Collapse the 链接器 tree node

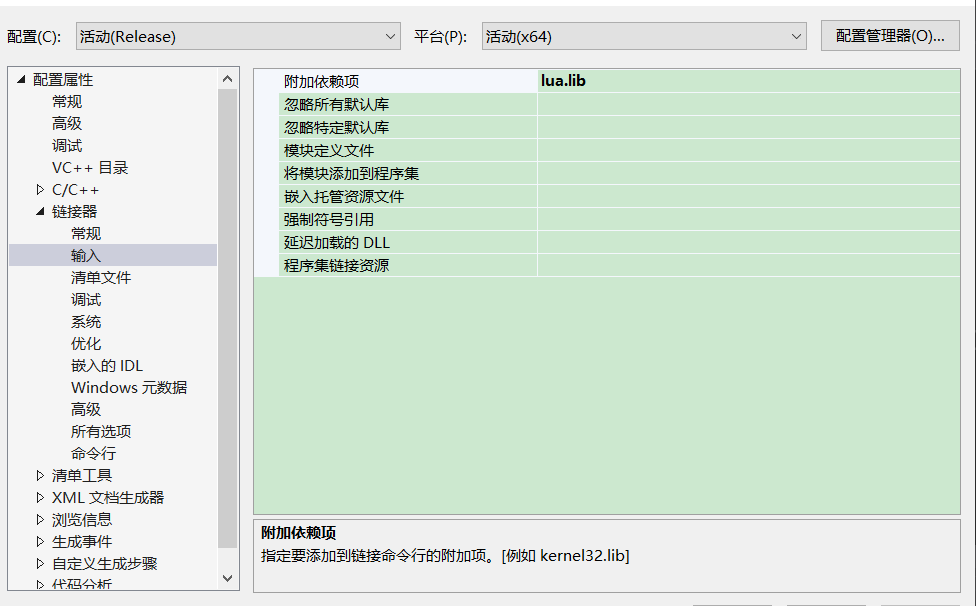[40, 211]
